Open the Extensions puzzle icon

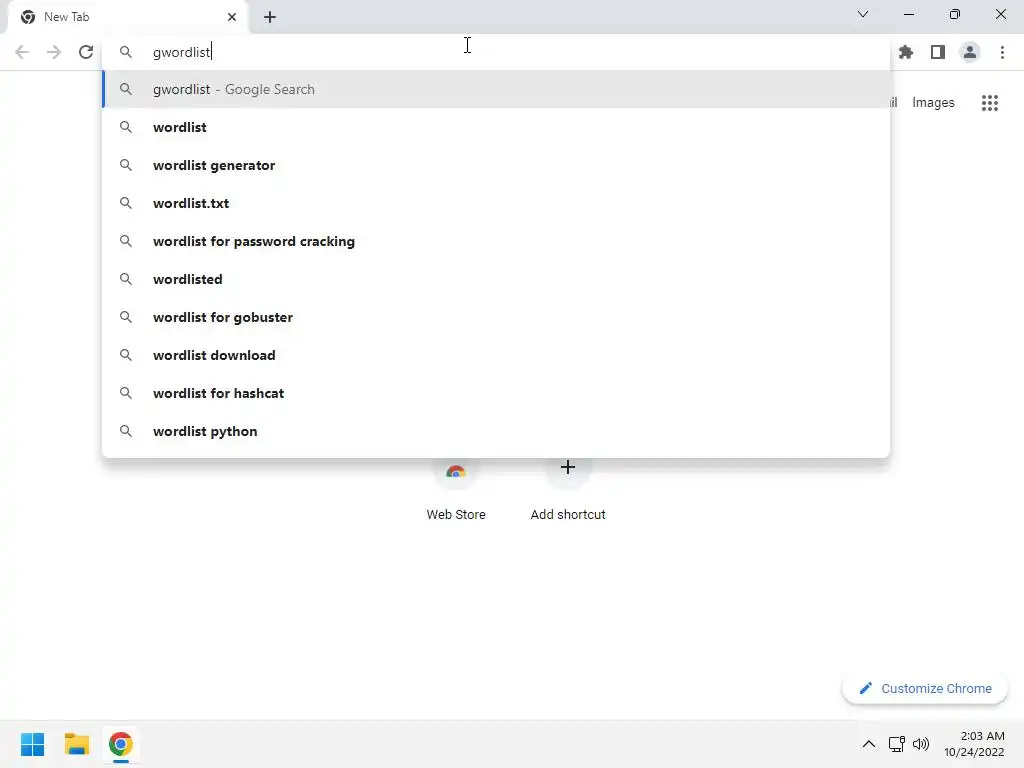point(906,52)
